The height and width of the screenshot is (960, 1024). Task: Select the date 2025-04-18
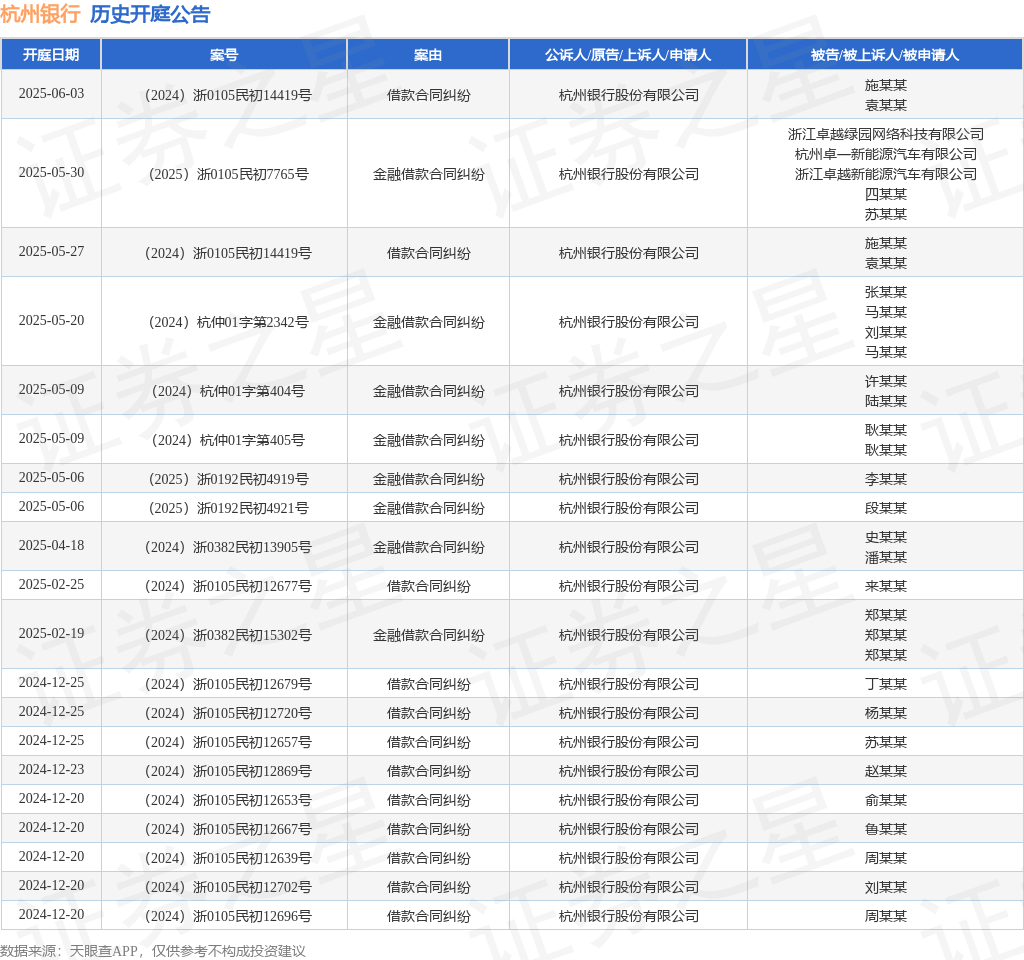pyautogui.click(x=52, y=545)
